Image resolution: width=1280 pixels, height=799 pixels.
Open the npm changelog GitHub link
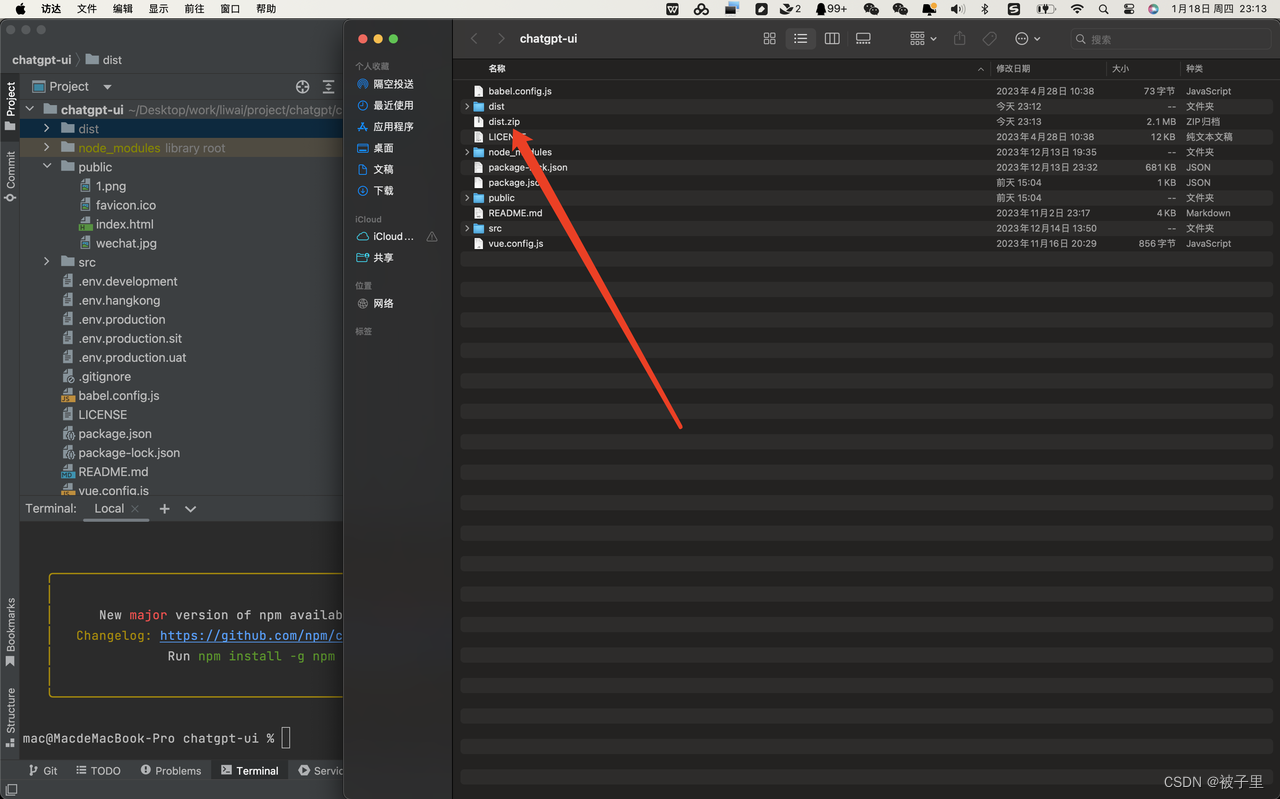click(x=251, y=635)
